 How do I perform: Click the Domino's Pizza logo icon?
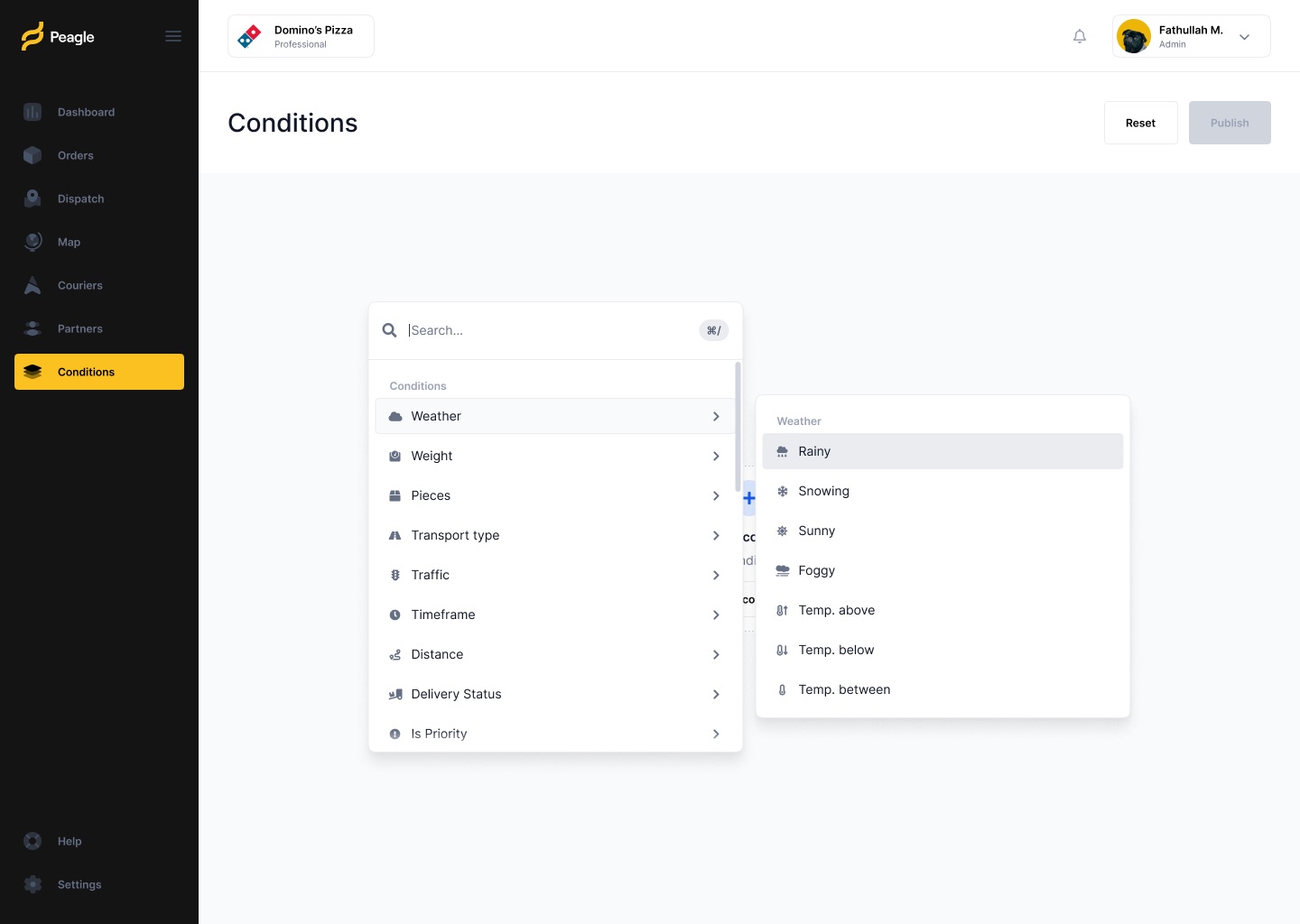pyautogui.click(x=248, y=36)
